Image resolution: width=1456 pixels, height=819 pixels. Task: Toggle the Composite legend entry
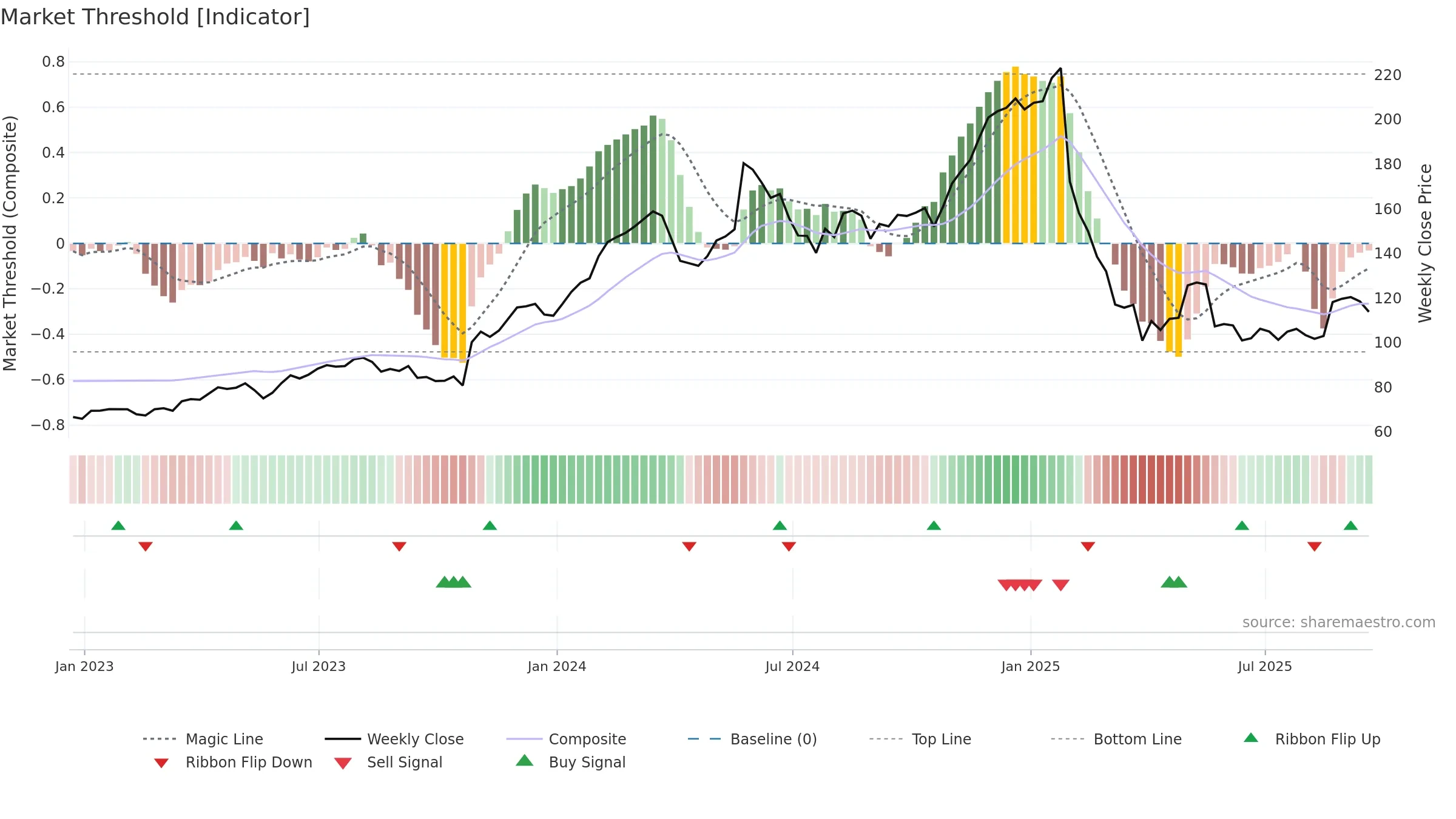pyautogui.click(x=566, y=739)
